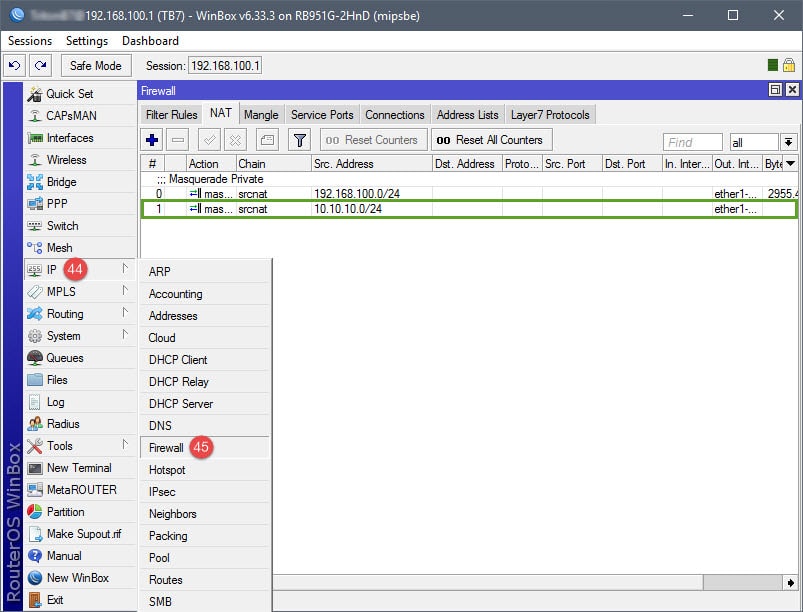The height and width of the screenshot is (612, 803).
Task: Click the padlock icon in session bar
Action: coord(789,65)
